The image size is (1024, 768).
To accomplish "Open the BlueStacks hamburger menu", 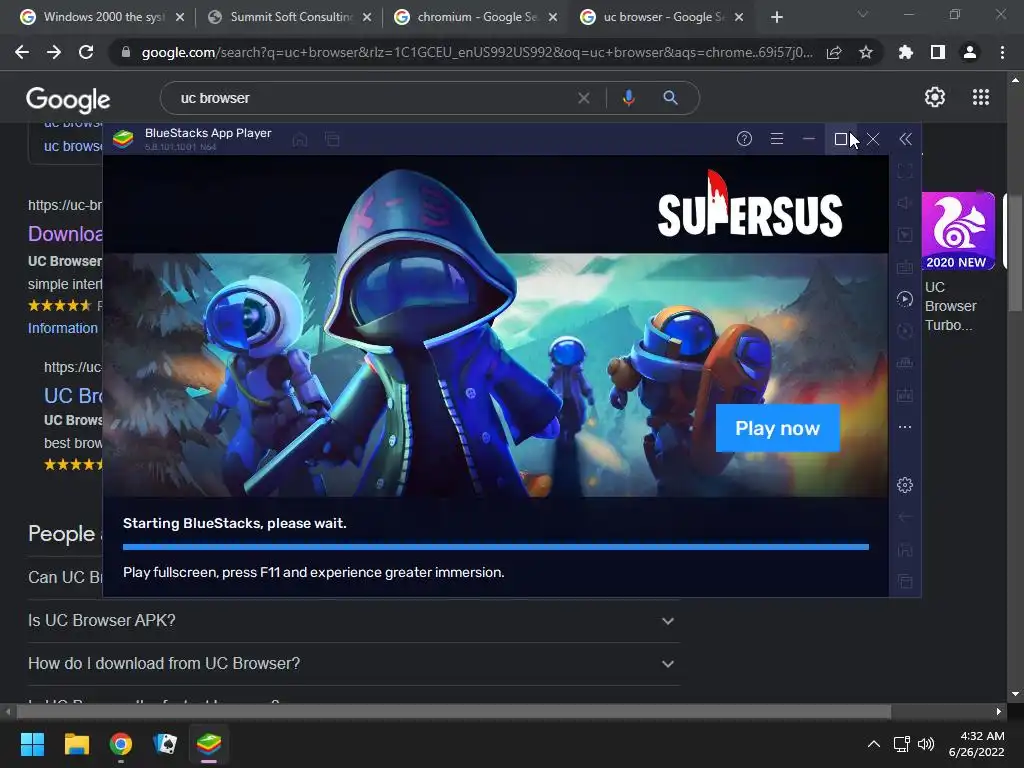I will 776,138.
